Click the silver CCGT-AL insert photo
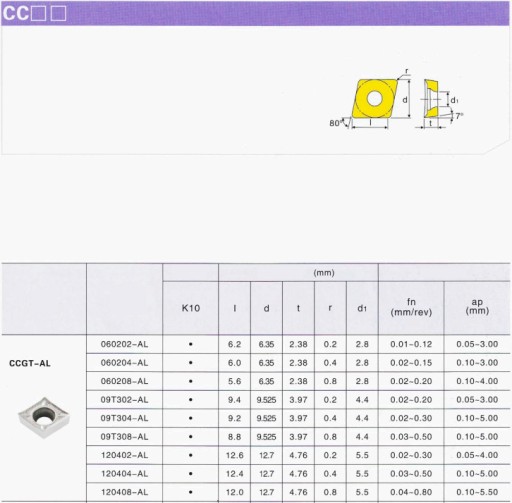 pos(44,417)
